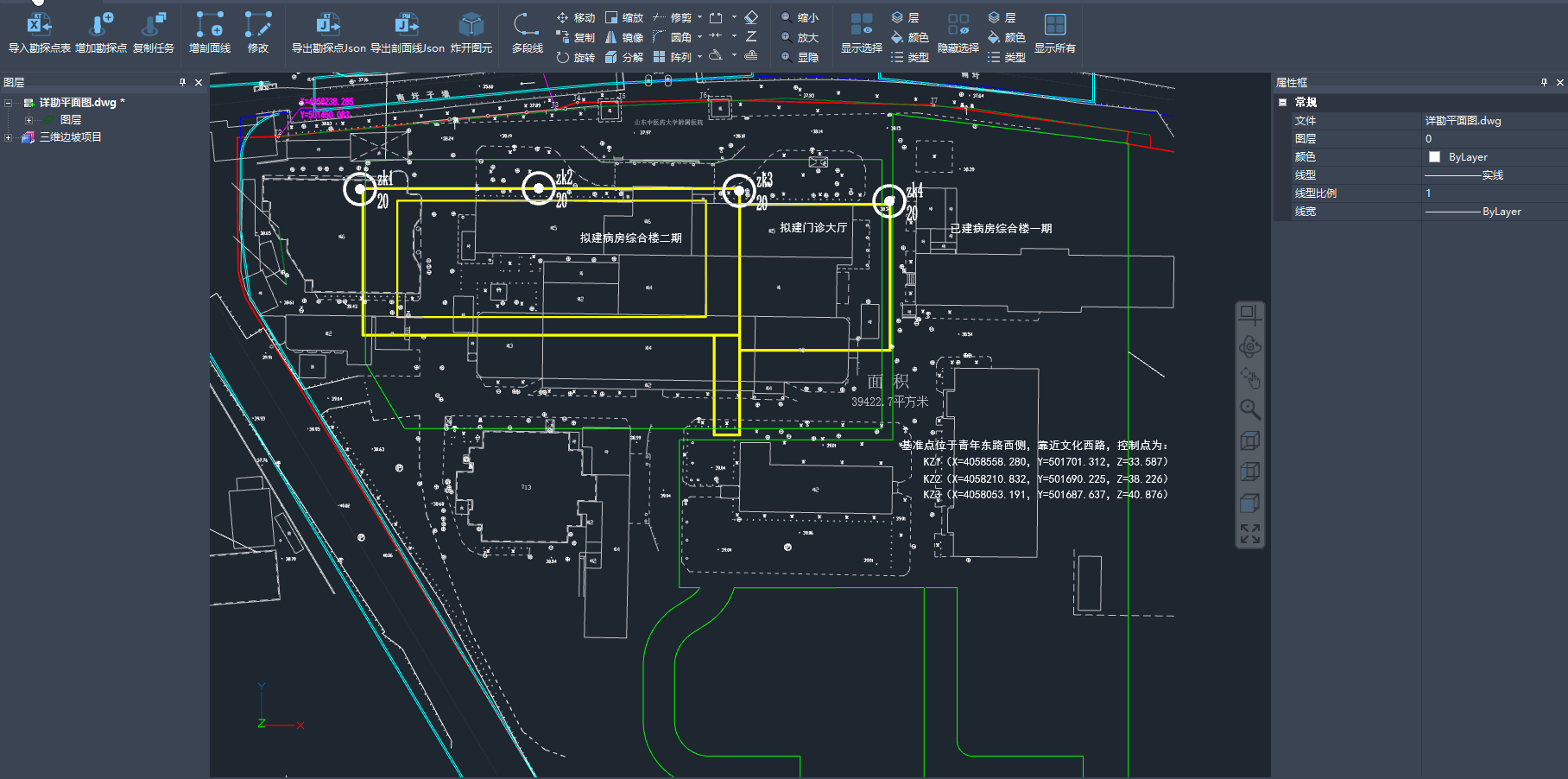Viewport: 1568px width, 779px height.
Task: Click the fit-to-extents arrows icon in view toolbar
Action: coord(1249,534)
